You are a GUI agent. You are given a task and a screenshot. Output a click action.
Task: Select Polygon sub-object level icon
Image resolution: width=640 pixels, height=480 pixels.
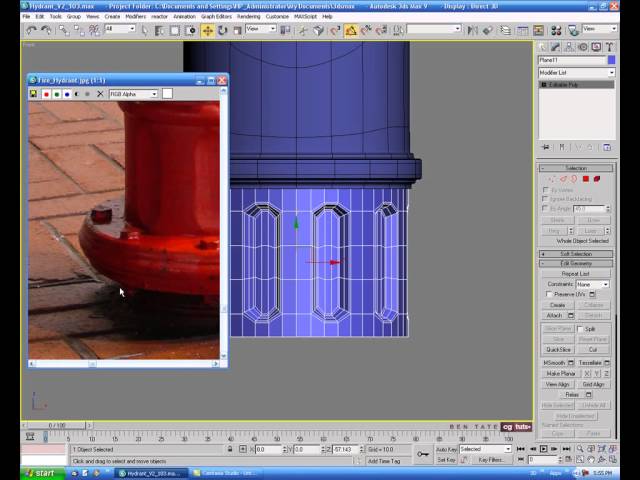coord(587,179)
